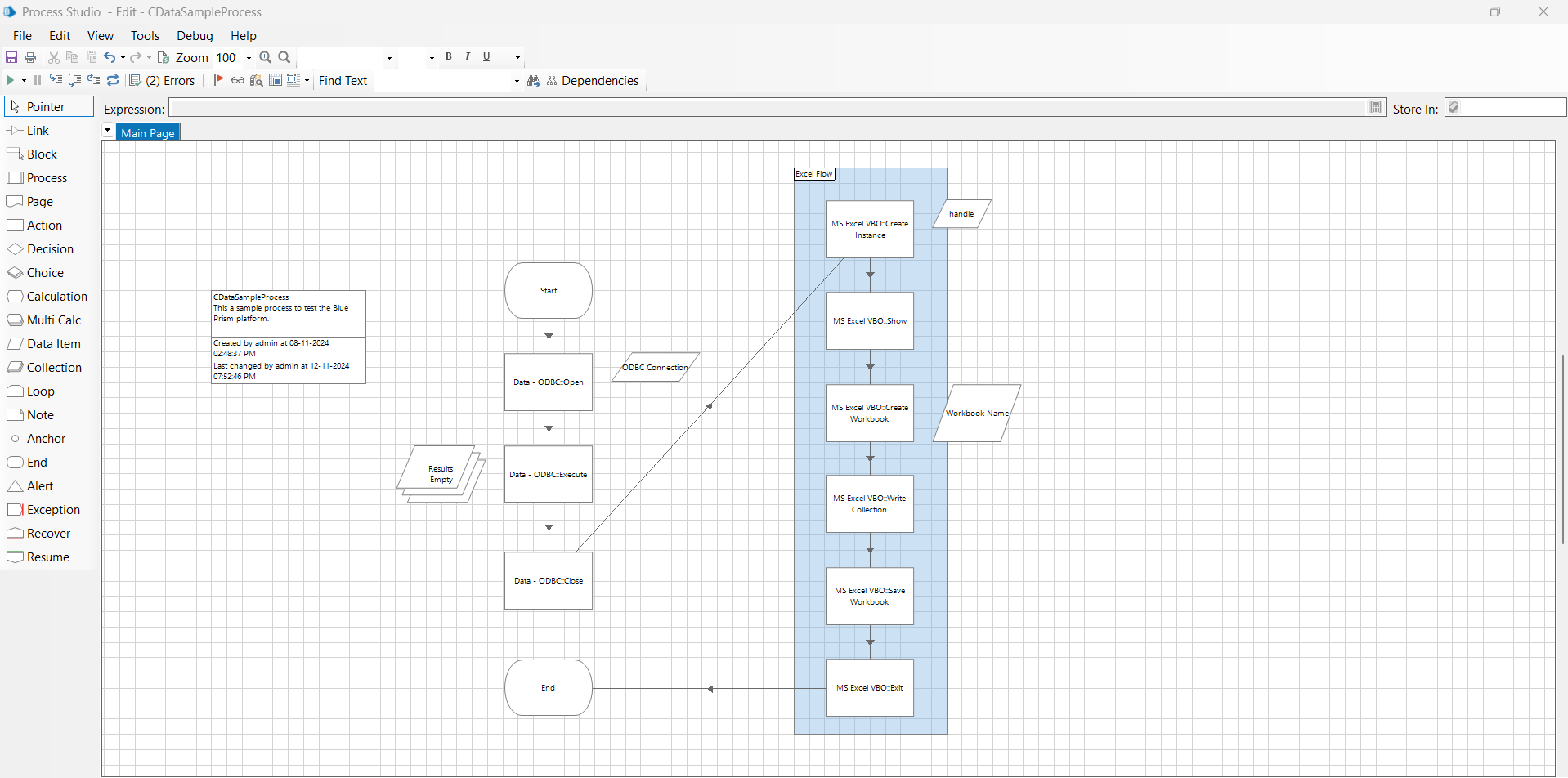Viewport: 1568px width, 778px height.
Task: Expand the grid options dropdown arrow
Action: [307, 80]
